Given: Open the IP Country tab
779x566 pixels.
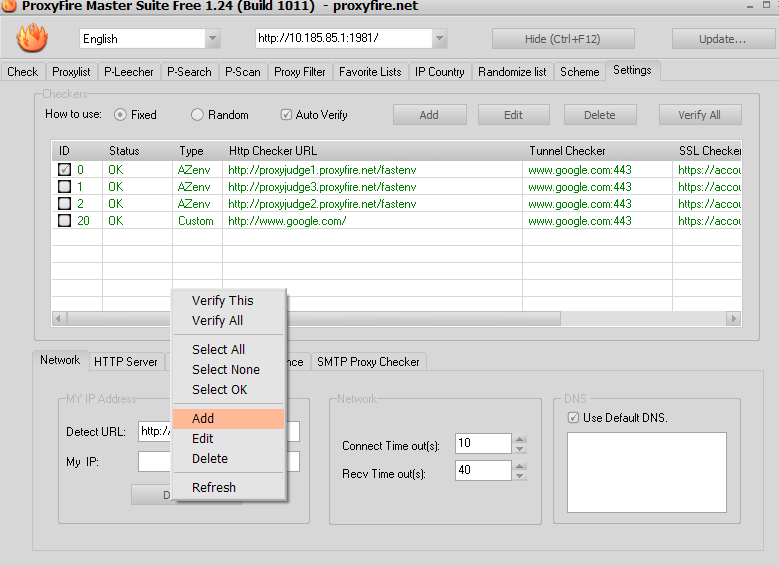Looking at the screenshot, I should (440, 72).
